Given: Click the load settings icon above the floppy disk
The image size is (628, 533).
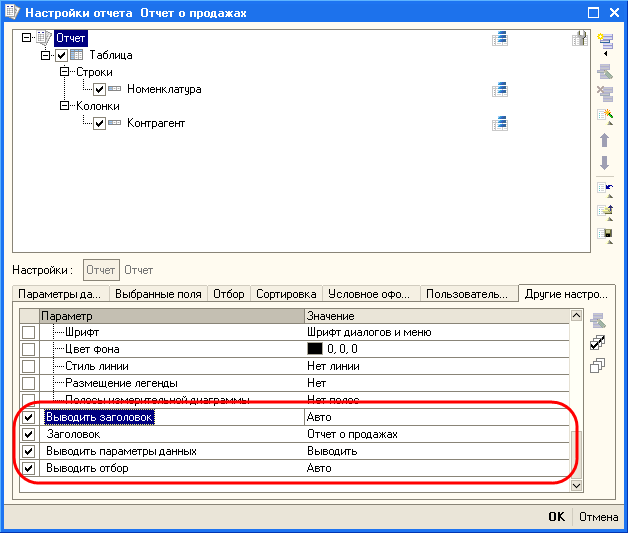Looking at the screenshot, I should point(604,211).
